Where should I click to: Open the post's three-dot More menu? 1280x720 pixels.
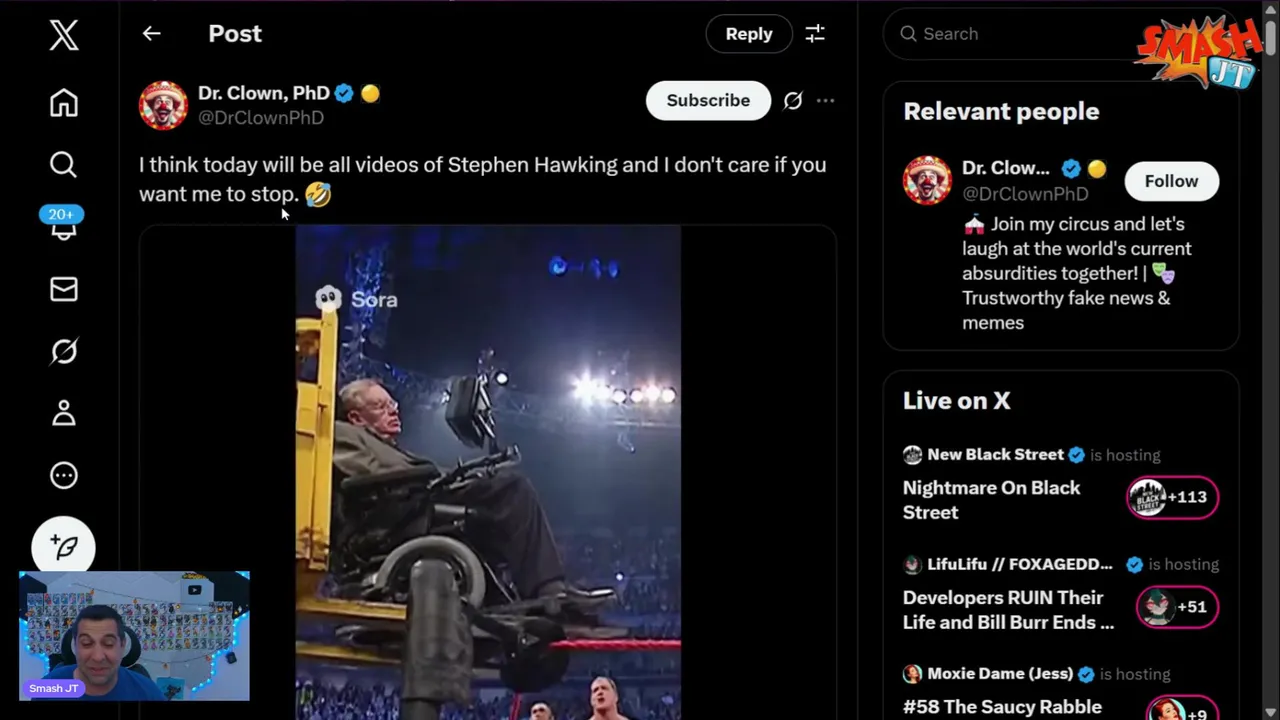825,101
